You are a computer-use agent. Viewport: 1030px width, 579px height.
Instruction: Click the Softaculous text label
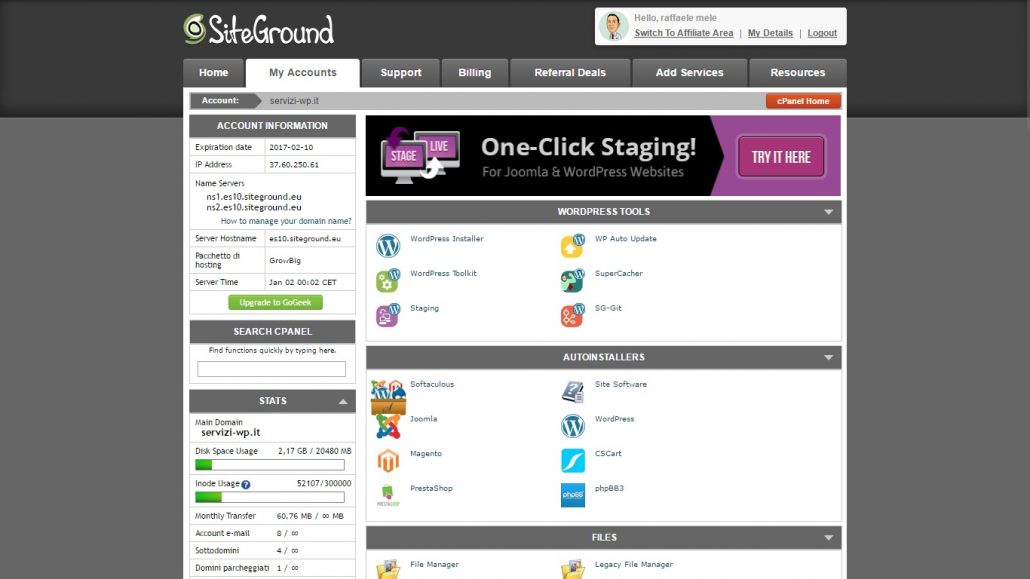(432, 384)
